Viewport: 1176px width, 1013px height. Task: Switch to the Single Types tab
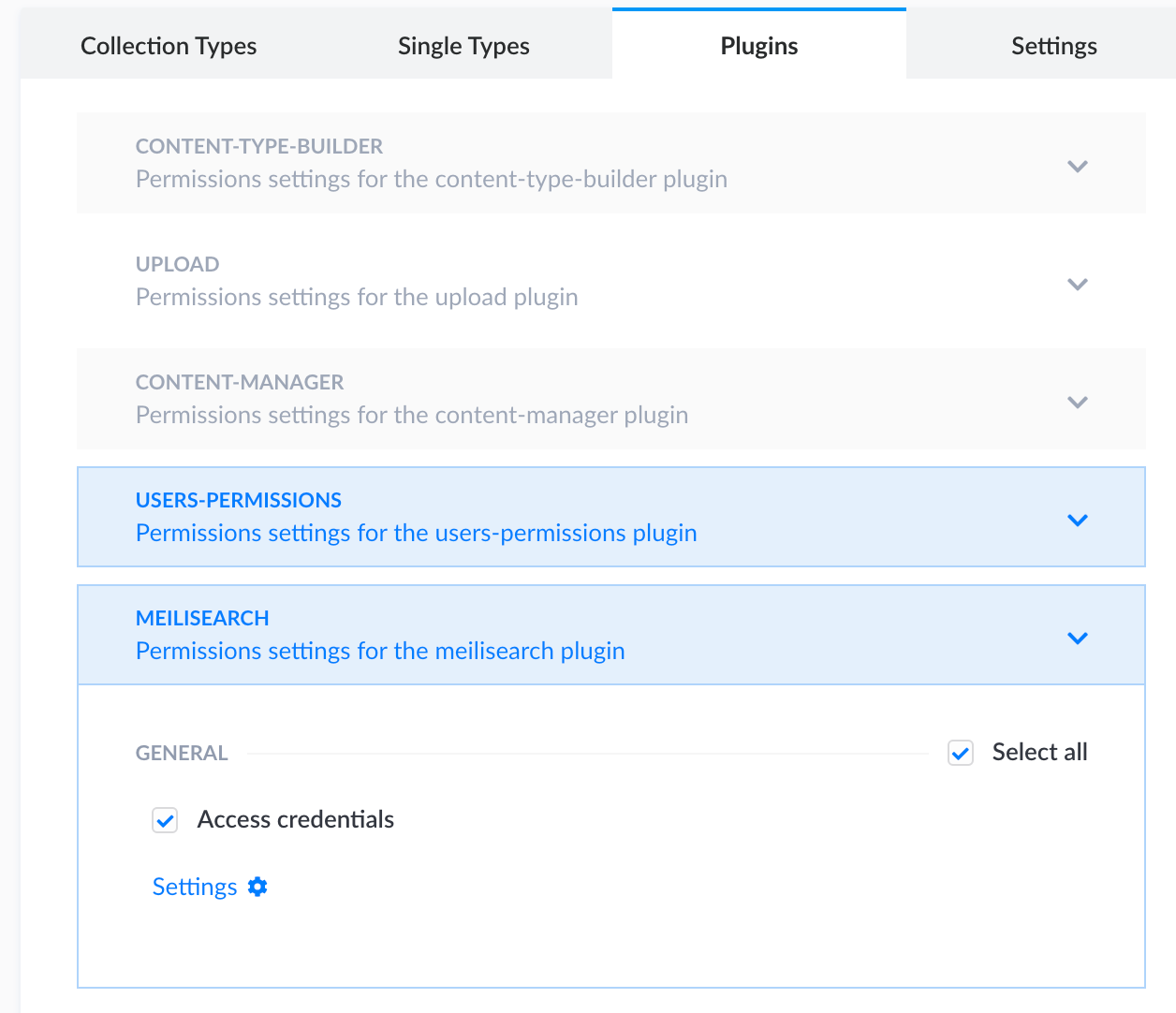[463, 45]
